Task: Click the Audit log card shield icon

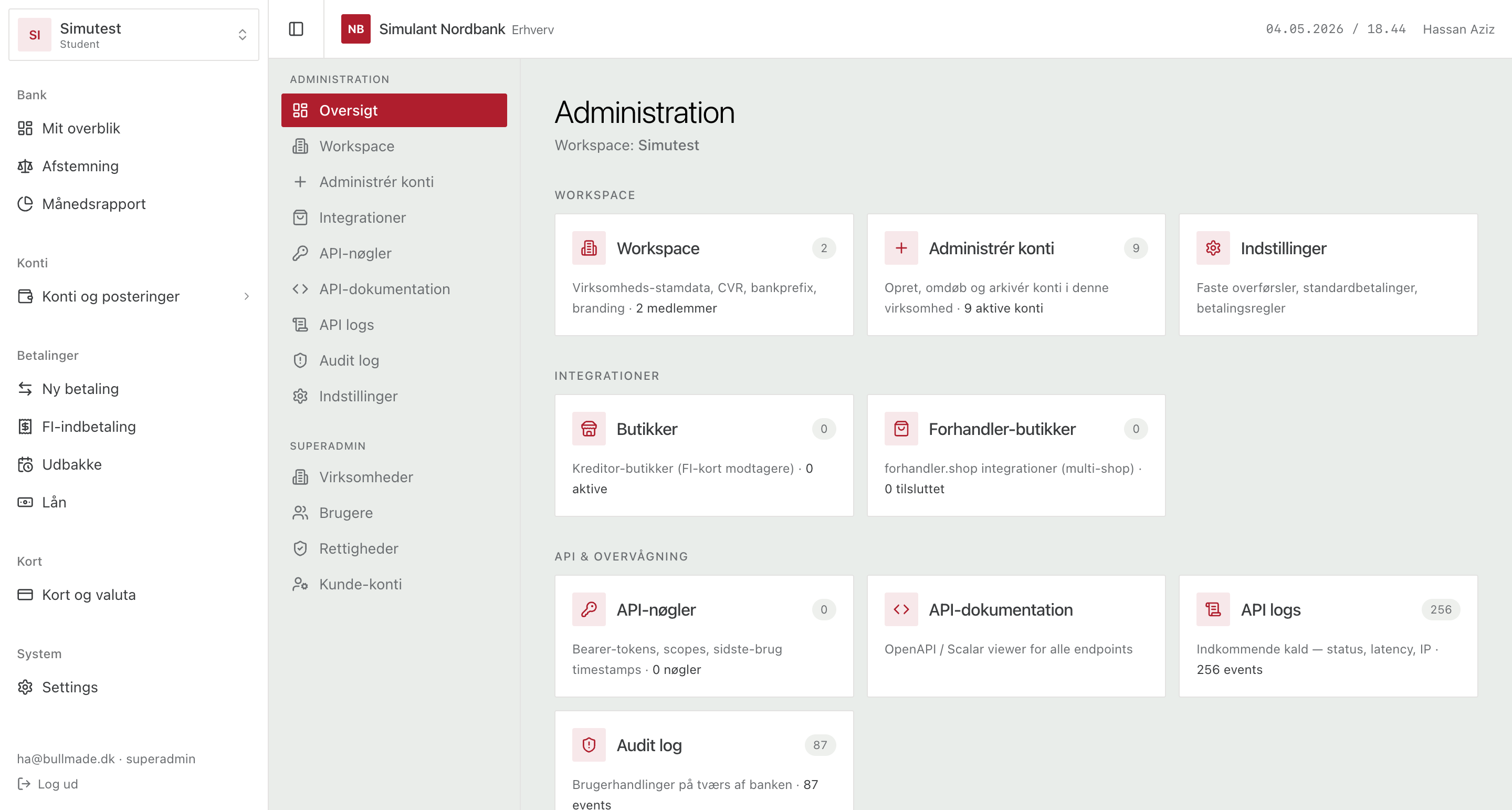Action: pos(589,745)
